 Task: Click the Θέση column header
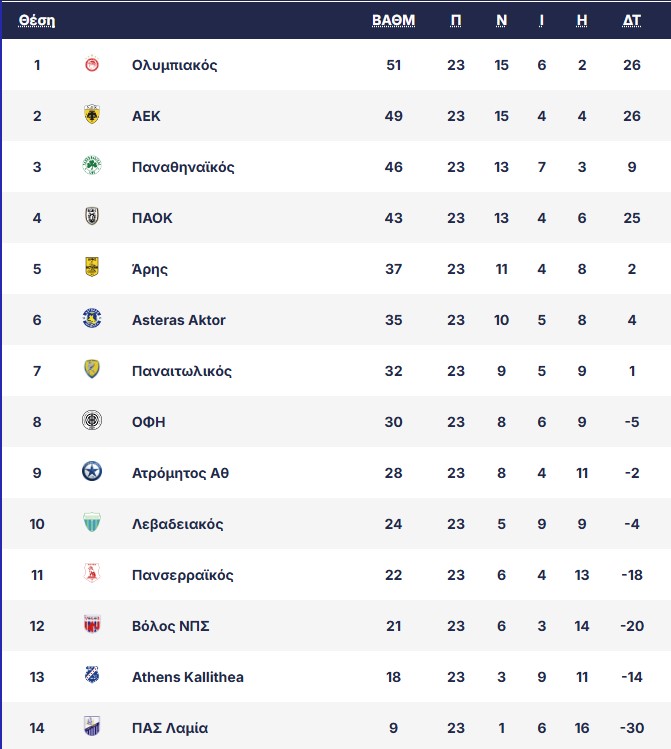(x=37, y=21)
